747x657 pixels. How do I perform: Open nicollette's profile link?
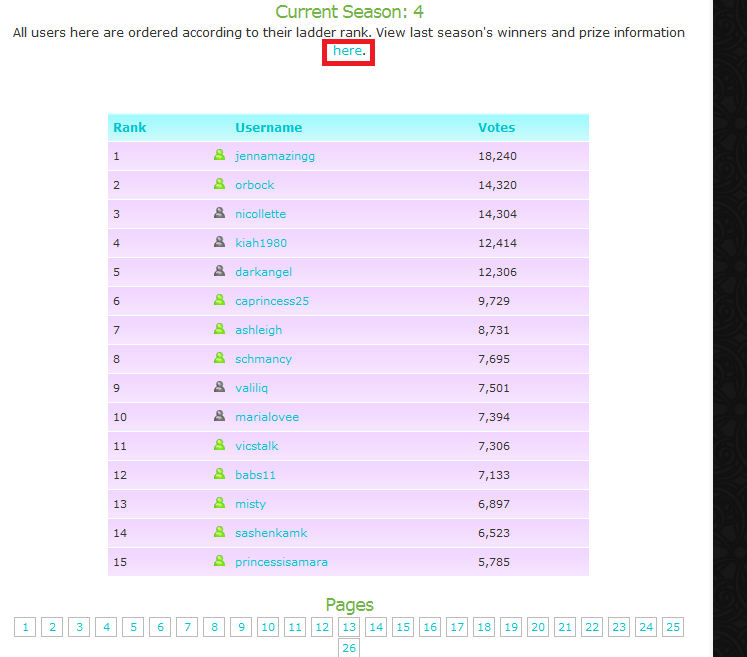tap(261, 214)
